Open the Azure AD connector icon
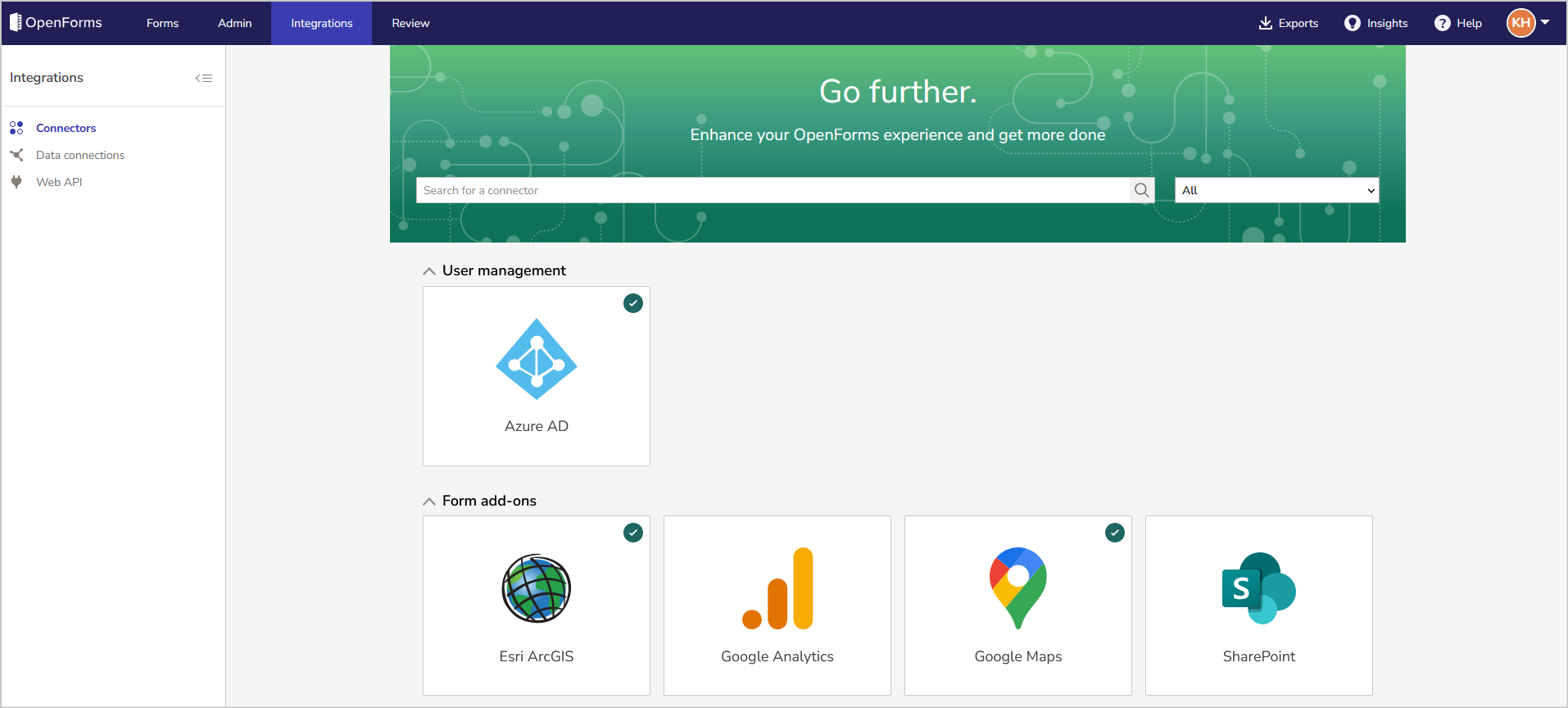 [537, 359]
